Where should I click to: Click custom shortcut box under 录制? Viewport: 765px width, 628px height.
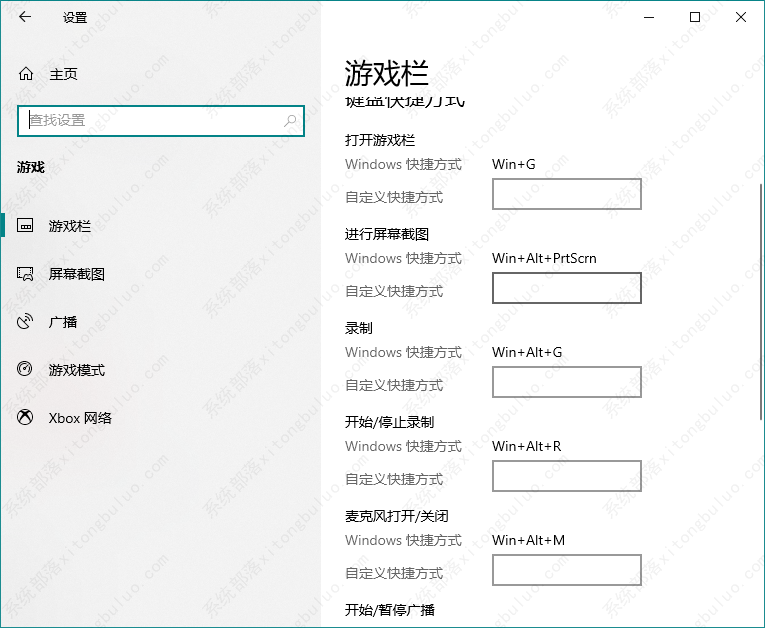pyautogui.click(x=566, y=383)
